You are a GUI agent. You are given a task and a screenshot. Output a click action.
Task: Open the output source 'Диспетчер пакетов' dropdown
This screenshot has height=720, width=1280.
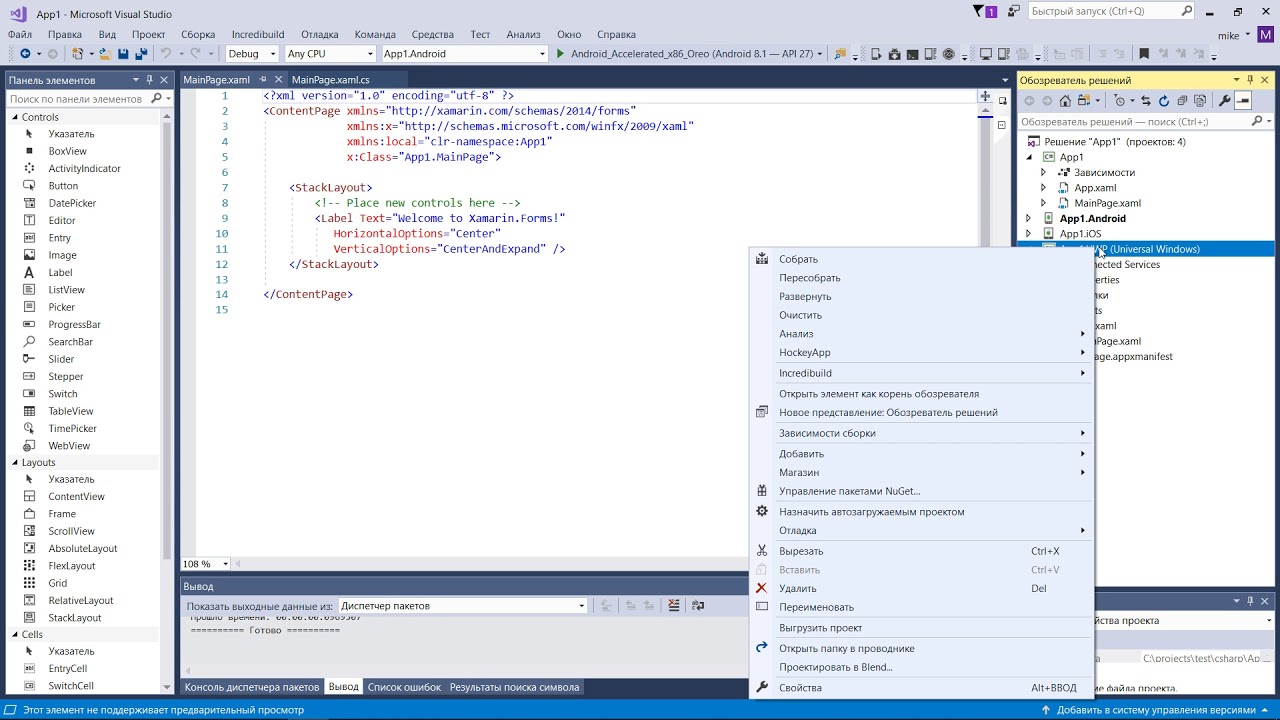tap(462, 606)
